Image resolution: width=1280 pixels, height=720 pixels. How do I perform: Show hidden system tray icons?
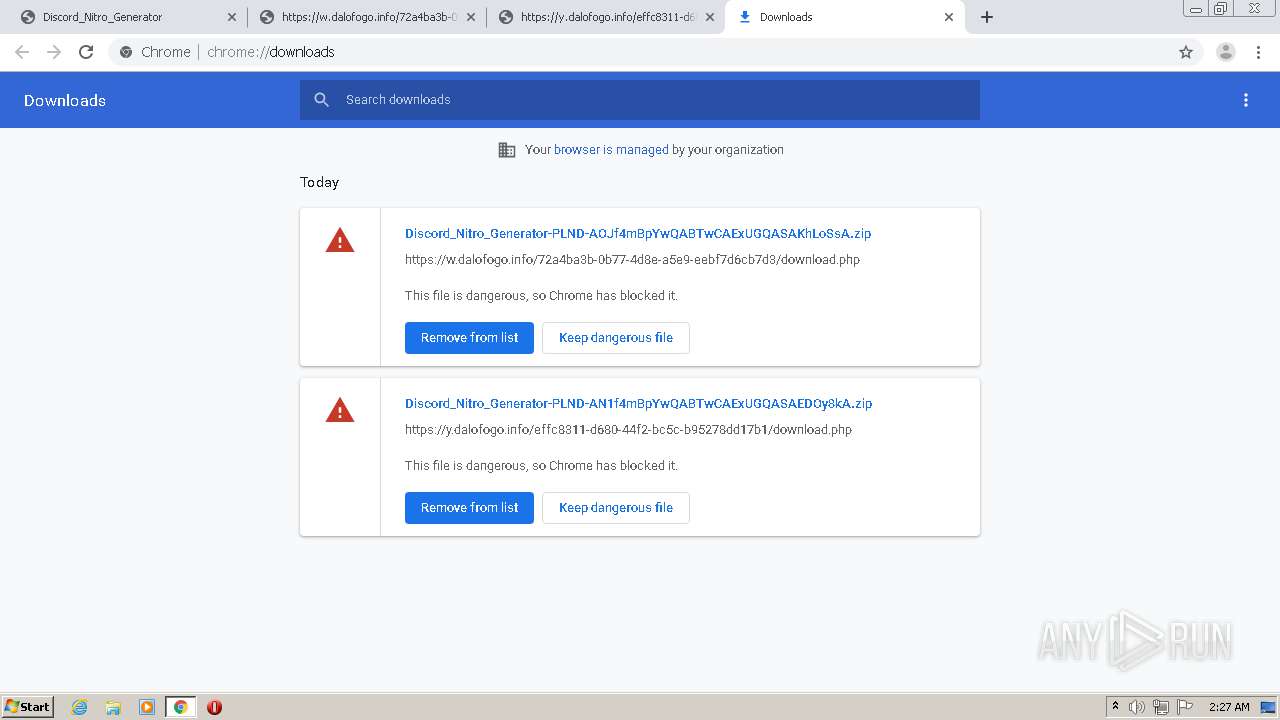pos(1115,707)
